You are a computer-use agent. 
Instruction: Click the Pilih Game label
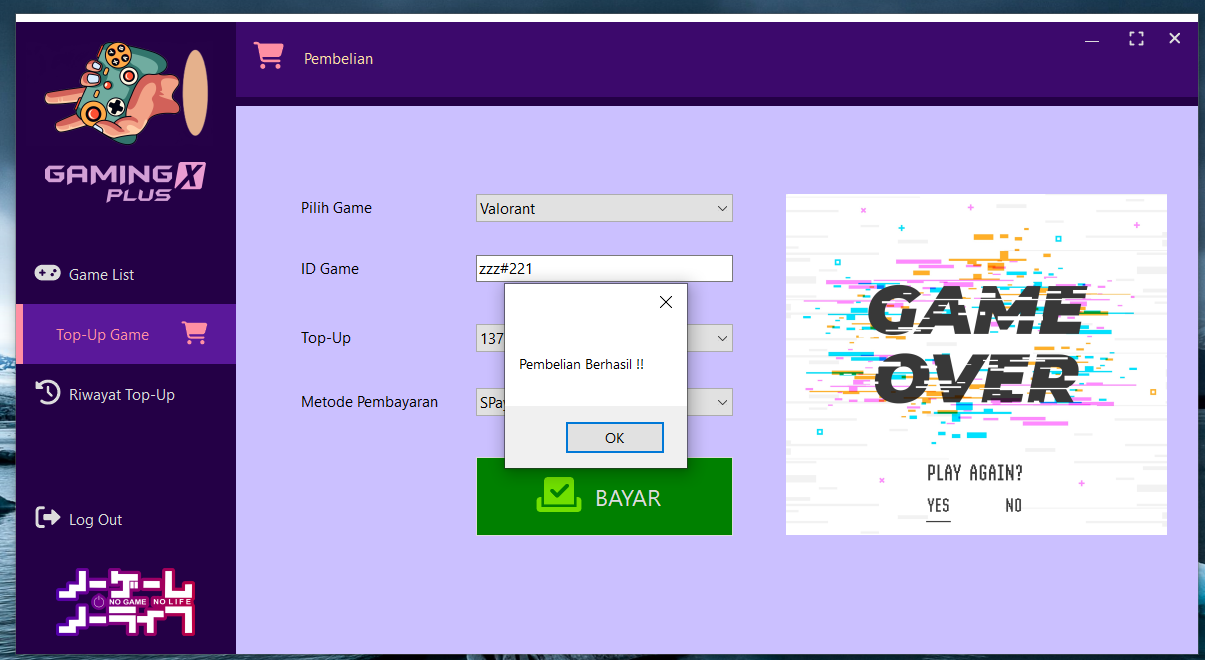tap(336, 208)
